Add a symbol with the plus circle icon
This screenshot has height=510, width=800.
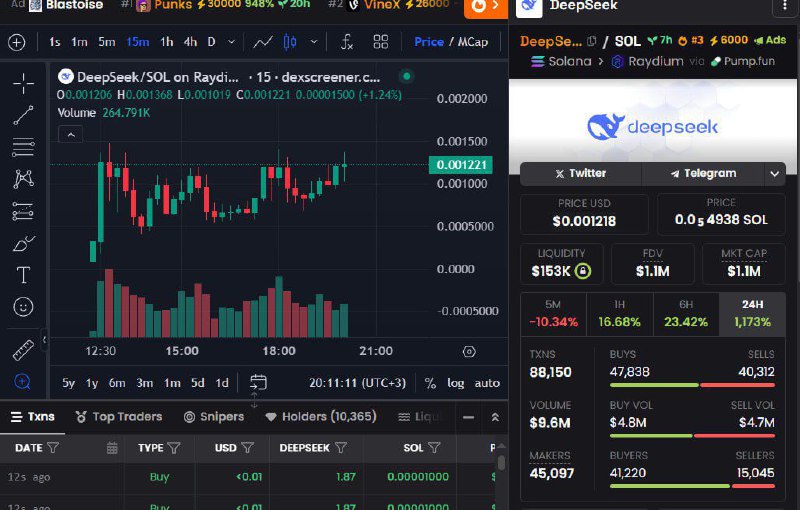(17, 42)
